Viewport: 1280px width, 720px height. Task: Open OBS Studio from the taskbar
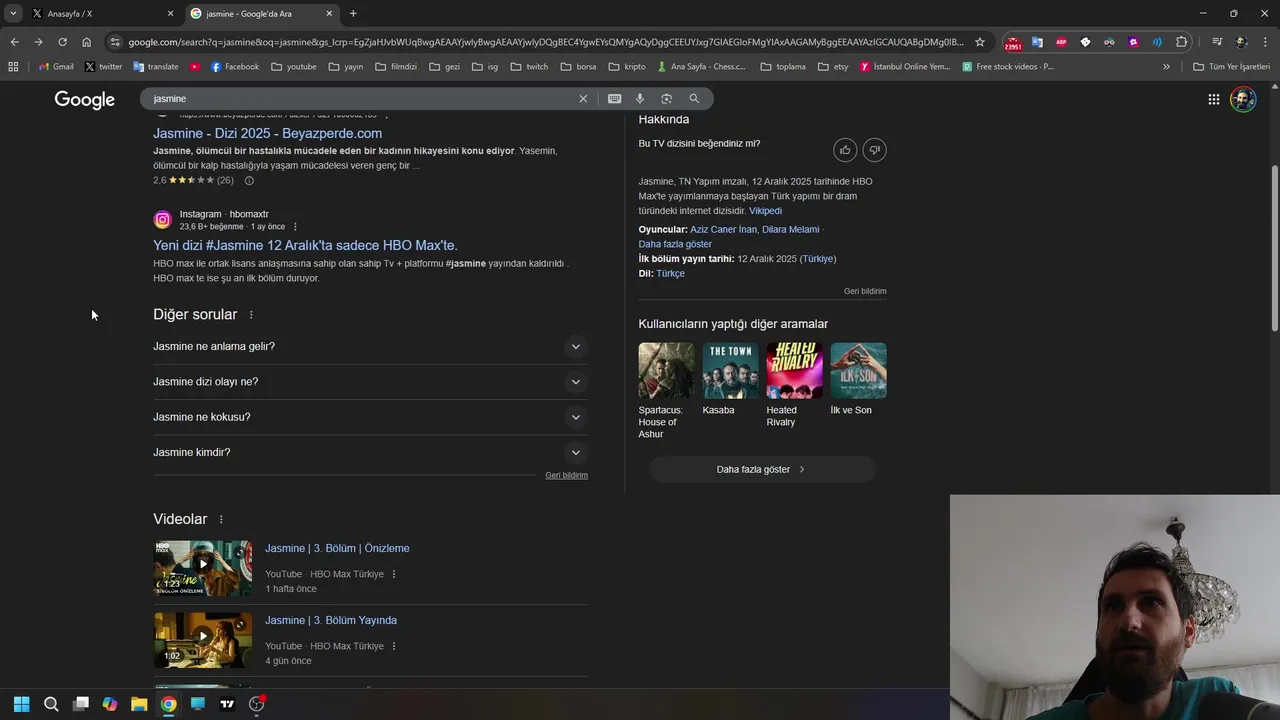(x=257, y=704)
